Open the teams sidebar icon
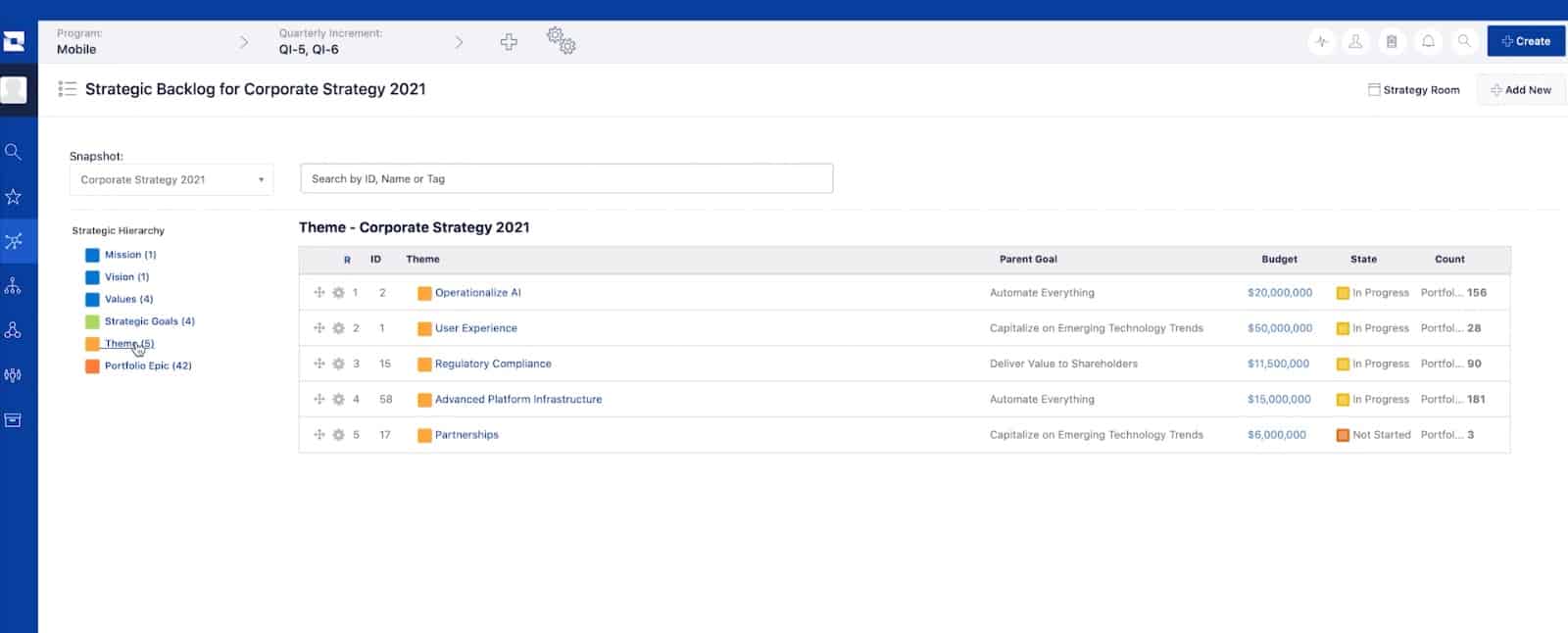Viewport: 1568px width, 633px height. click(x=13, y=330)
